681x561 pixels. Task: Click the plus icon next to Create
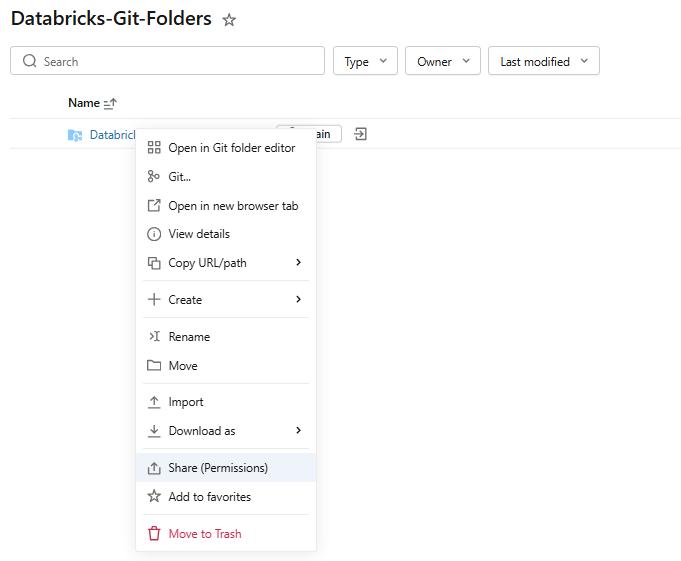pos(154,299)
